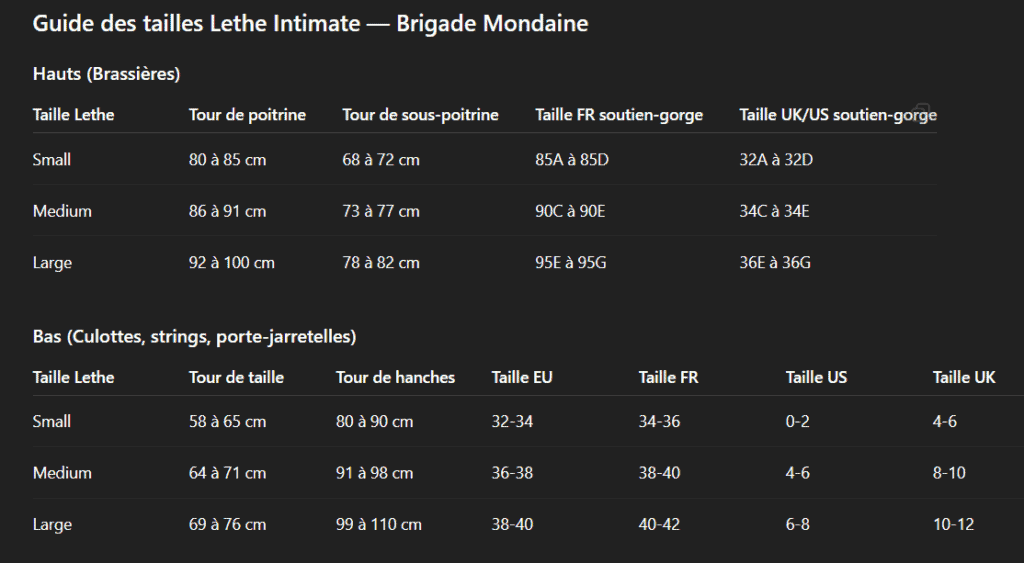
Task: Click the '85A à 85D' cell
Action: coord(572,160)
